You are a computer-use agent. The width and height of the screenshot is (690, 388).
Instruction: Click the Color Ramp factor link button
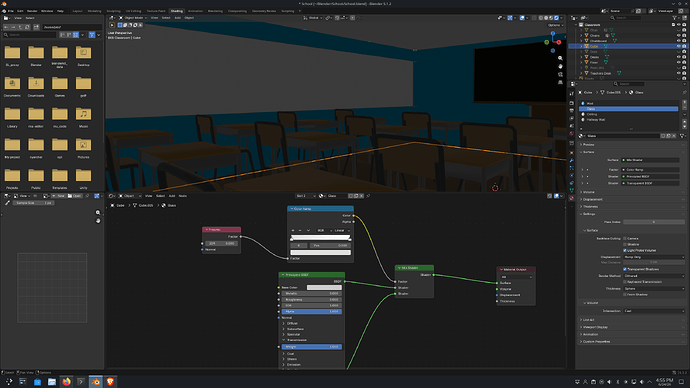(650, 170)
